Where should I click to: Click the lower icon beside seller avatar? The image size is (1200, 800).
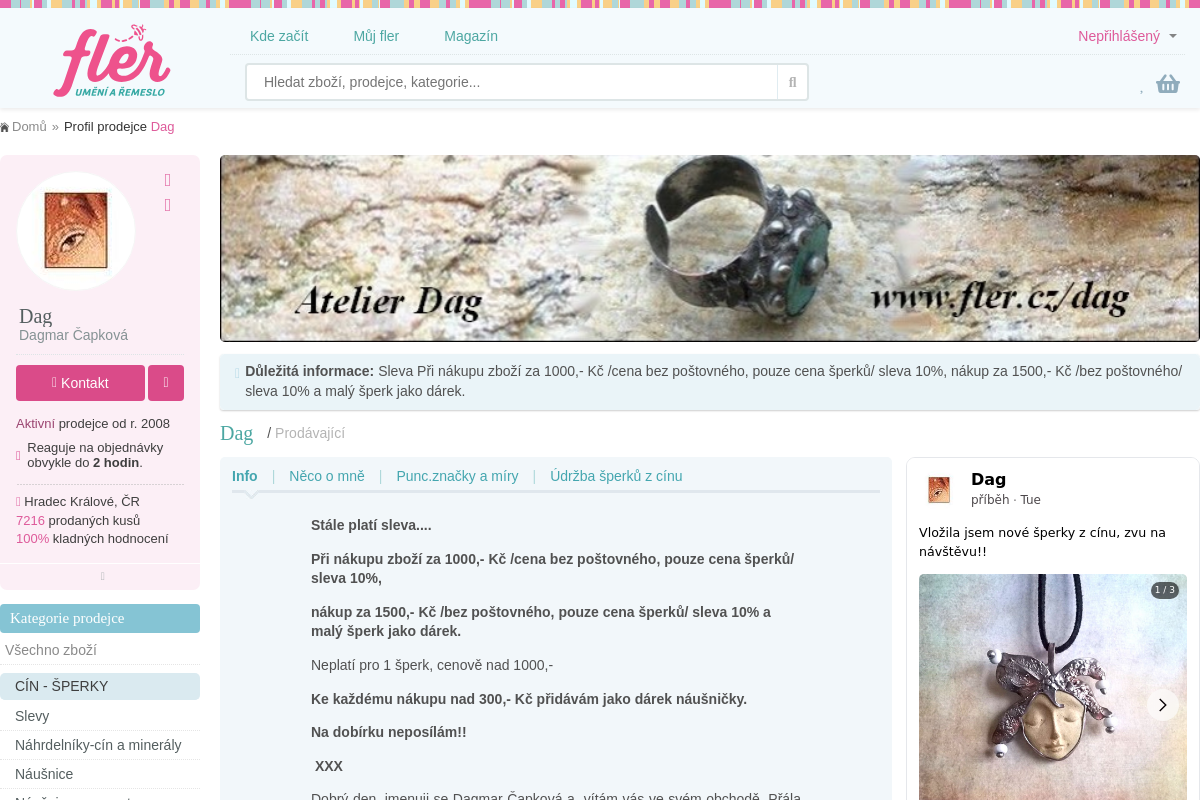167,205
